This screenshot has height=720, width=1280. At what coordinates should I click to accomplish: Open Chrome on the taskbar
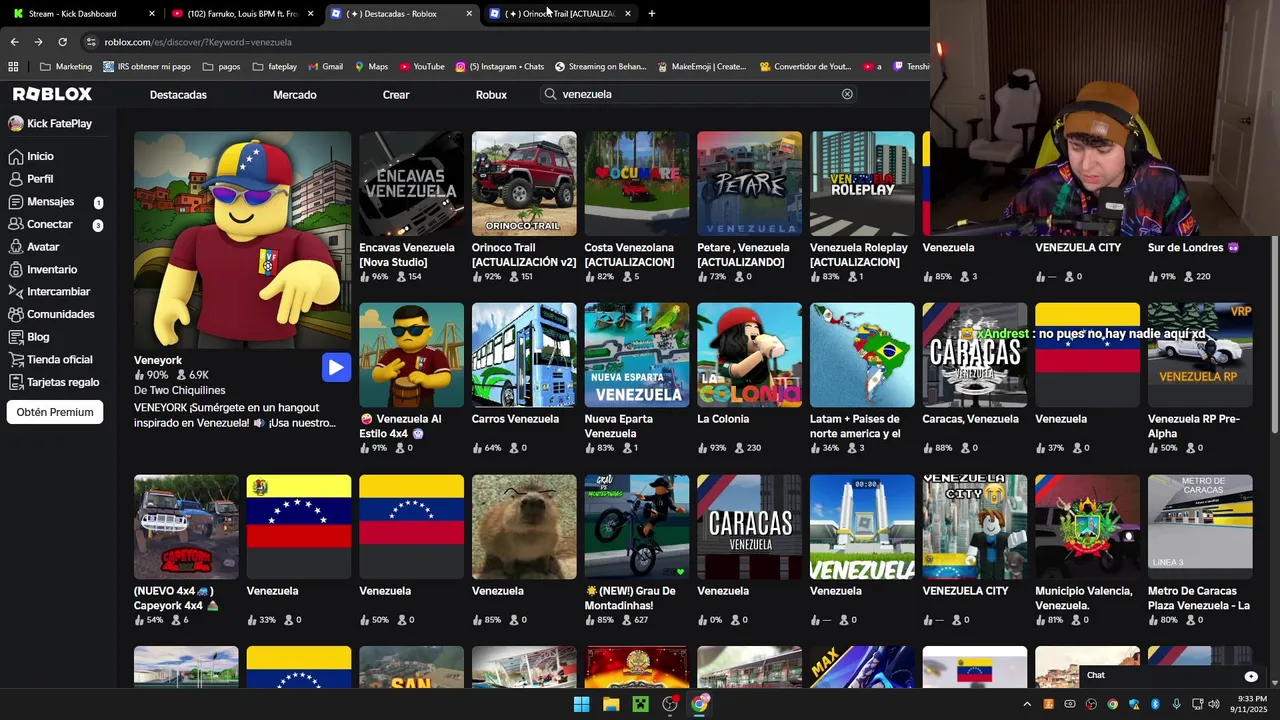699,704
